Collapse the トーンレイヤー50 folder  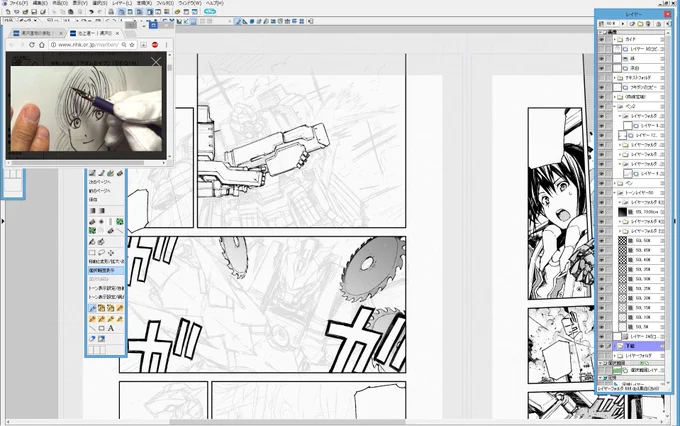pyautogui.click(x=615, y=193)
